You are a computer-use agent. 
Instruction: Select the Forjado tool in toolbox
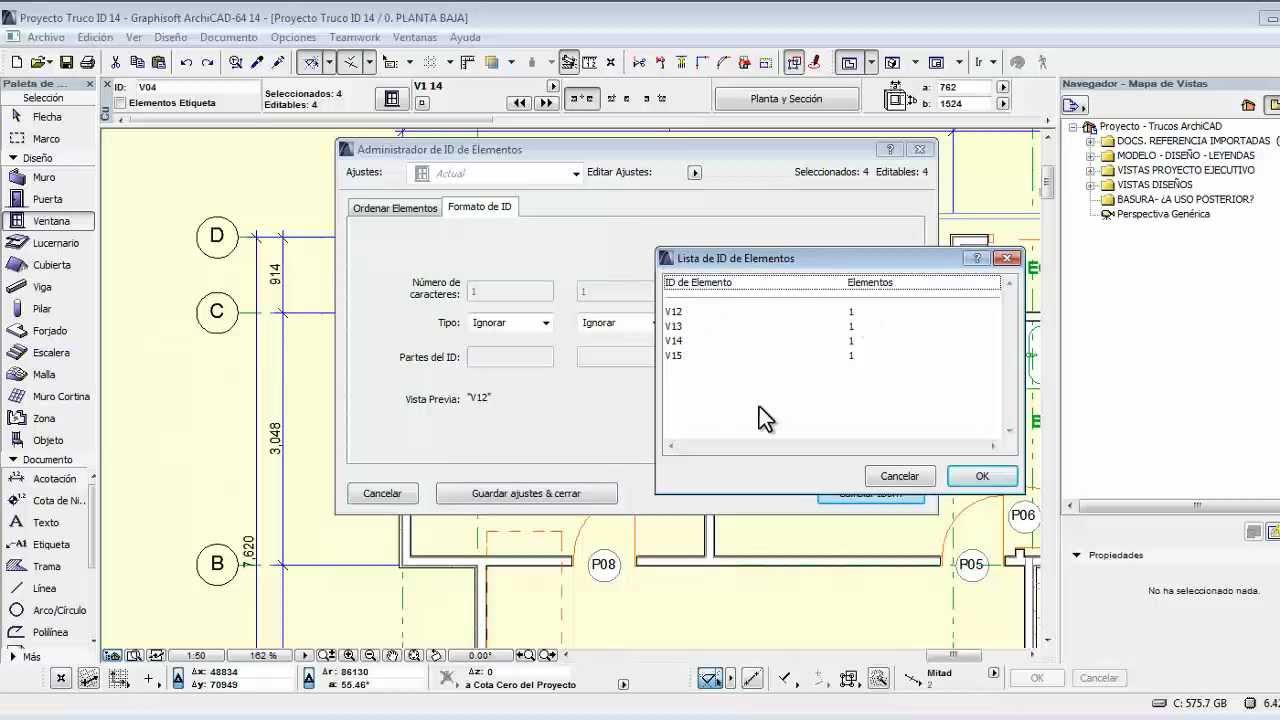click(x=49, y=331)
